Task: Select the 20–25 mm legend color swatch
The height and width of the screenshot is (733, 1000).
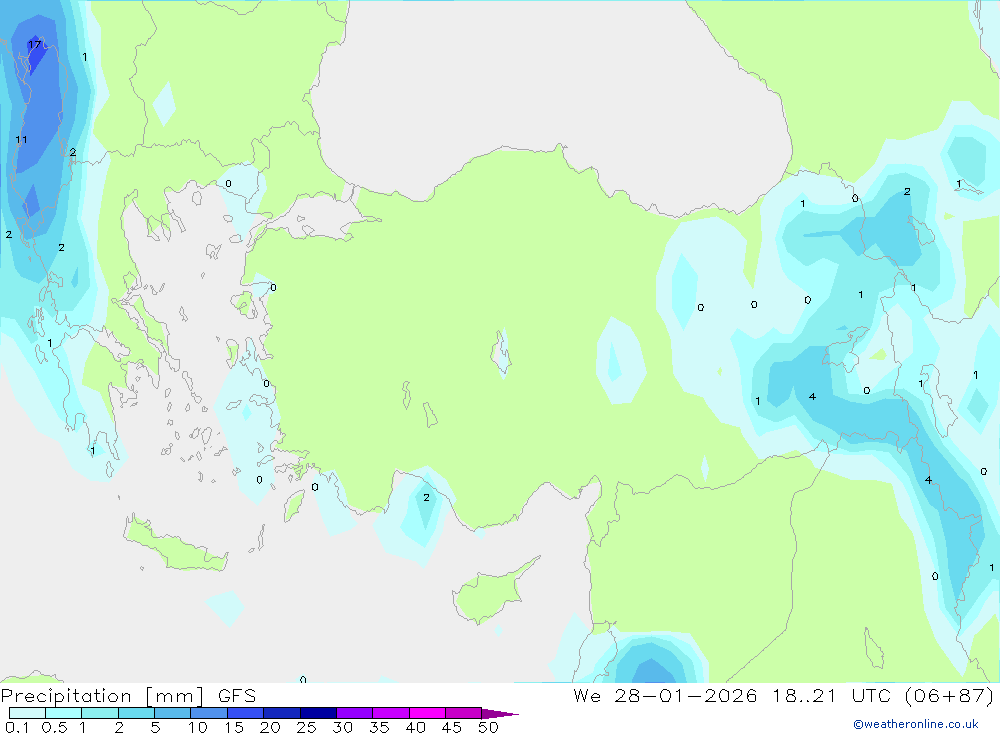Action: pos(282,713)
